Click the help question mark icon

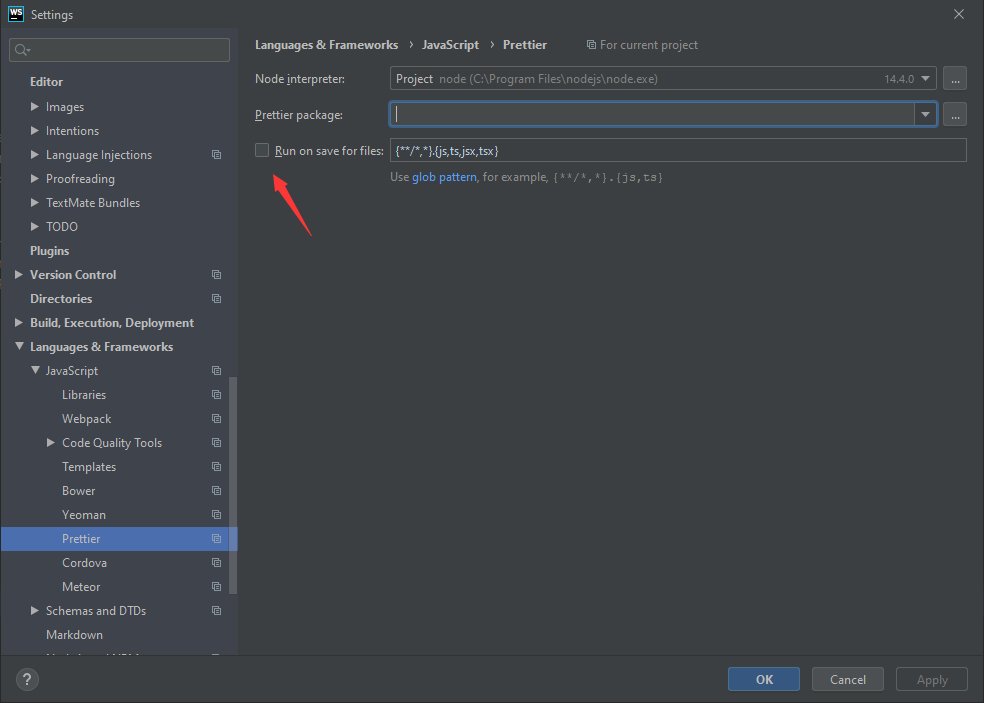(27, 680)
